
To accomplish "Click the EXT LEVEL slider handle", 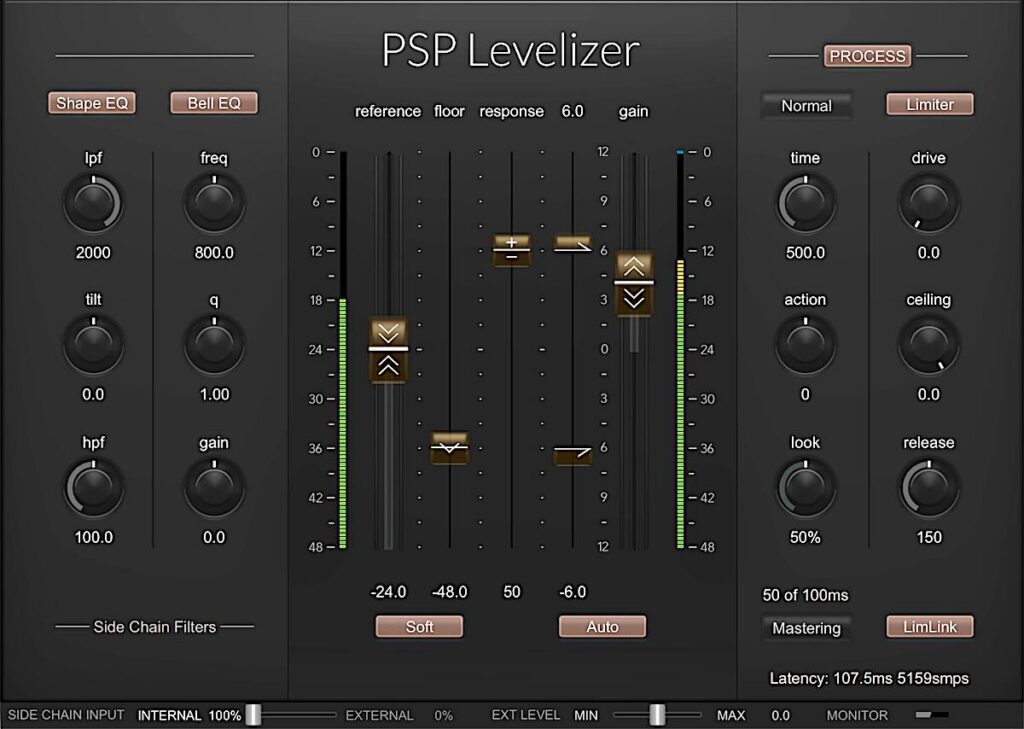I will tap(657, 715).
